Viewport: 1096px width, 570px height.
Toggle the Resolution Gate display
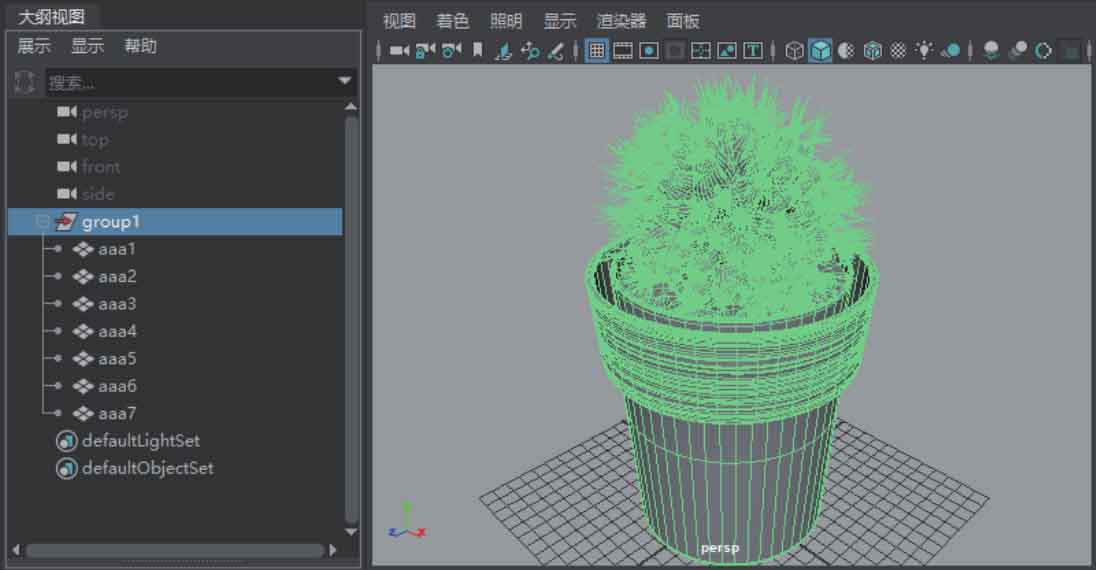tap(649, 50)
